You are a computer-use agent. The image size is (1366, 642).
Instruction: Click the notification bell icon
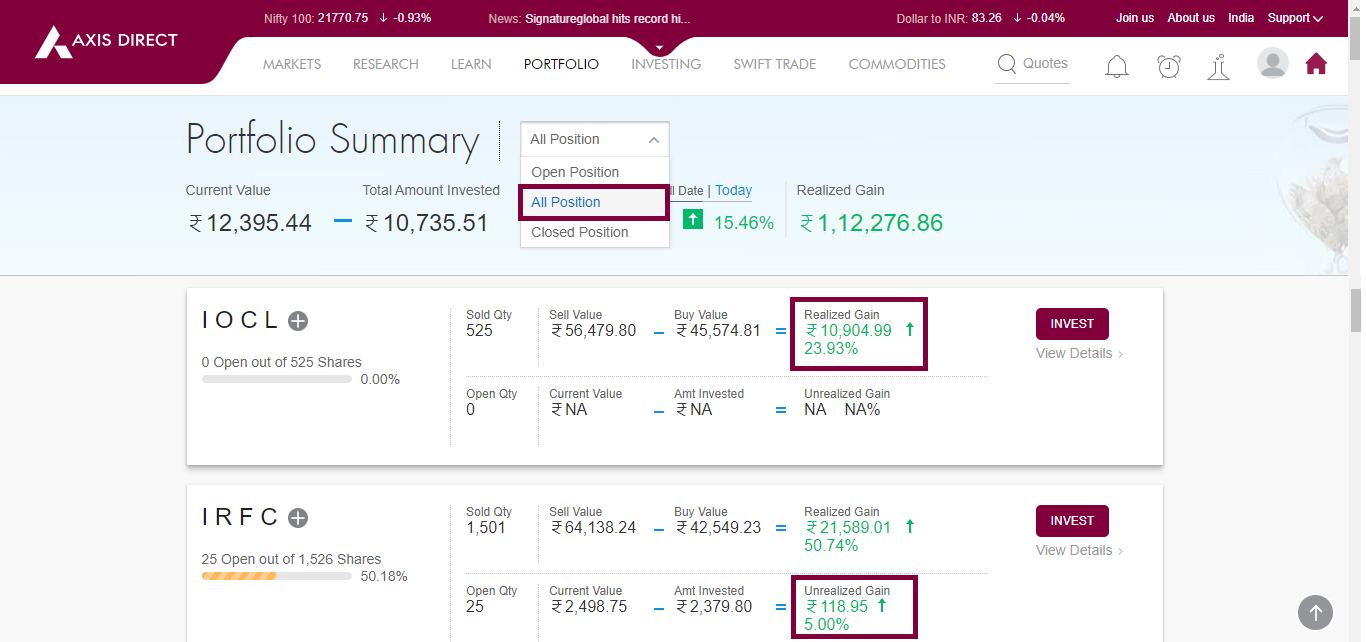[x=1117, y=66]
